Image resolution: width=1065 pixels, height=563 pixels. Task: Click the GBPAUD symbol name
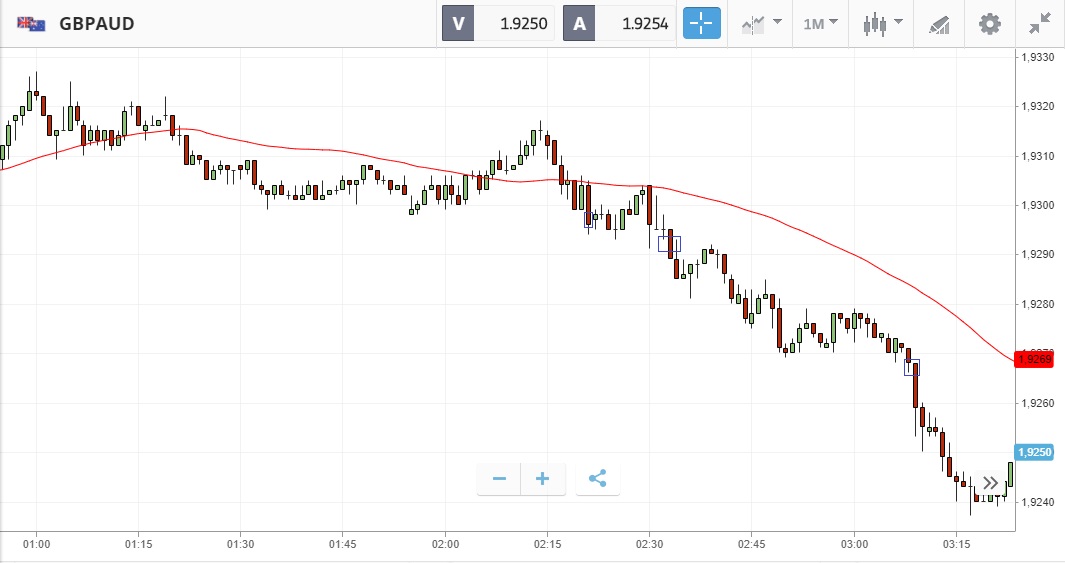(x=97, y=23)
